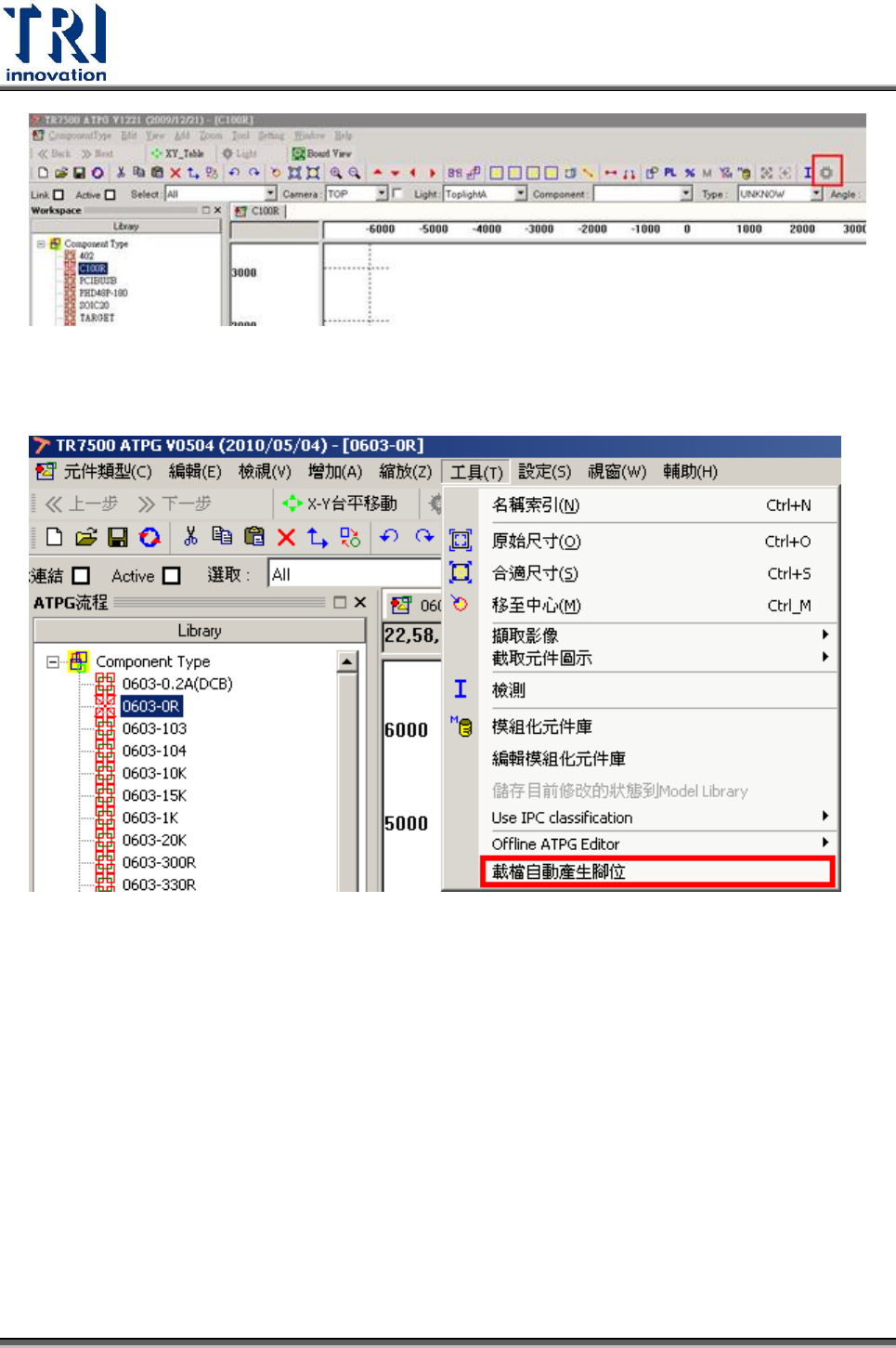Click the Undo arrow icon in lower ATPG toolbar
896x1348 pixels.
click(x=390, y=536)
